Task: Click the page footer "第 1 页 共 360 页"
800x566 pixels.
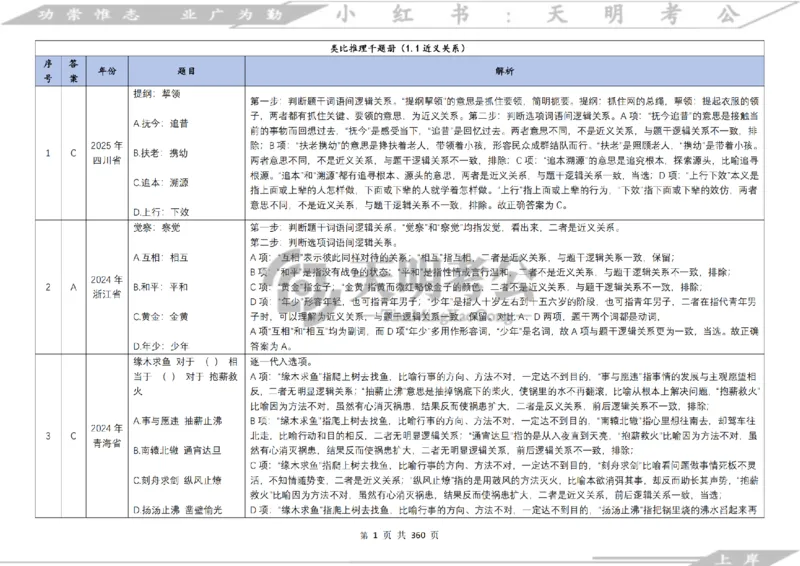Action: (x=399, y=535)
